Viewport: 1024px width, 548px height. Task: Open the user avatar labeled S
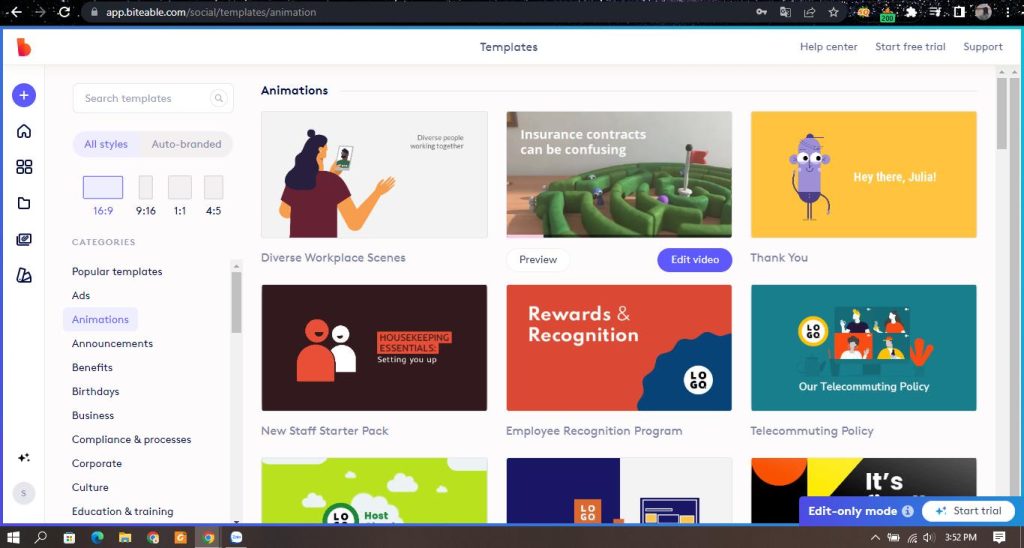coord(24,493)
